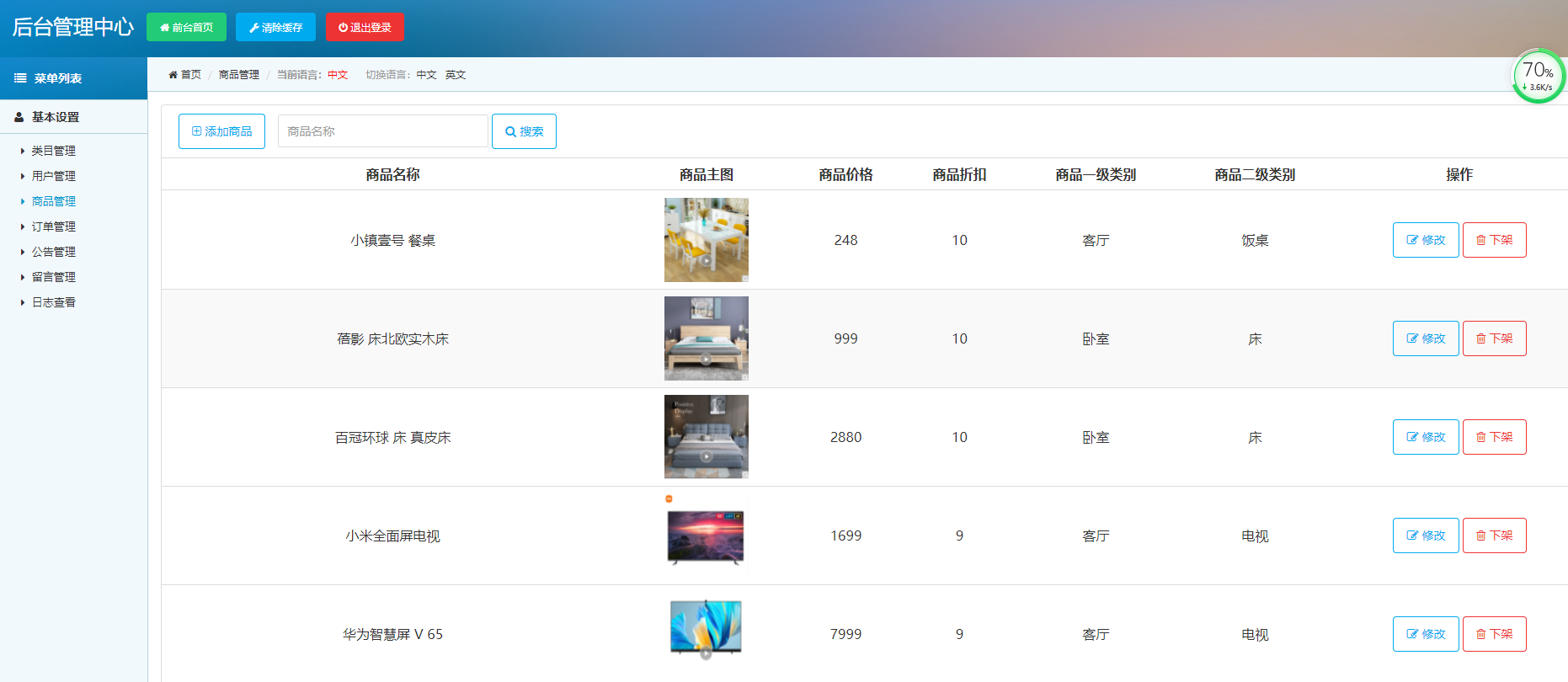The width and height of the screenshot is (1568, 682).
Task: Click the 搜索 button
Action: click(x=524, y=131)
